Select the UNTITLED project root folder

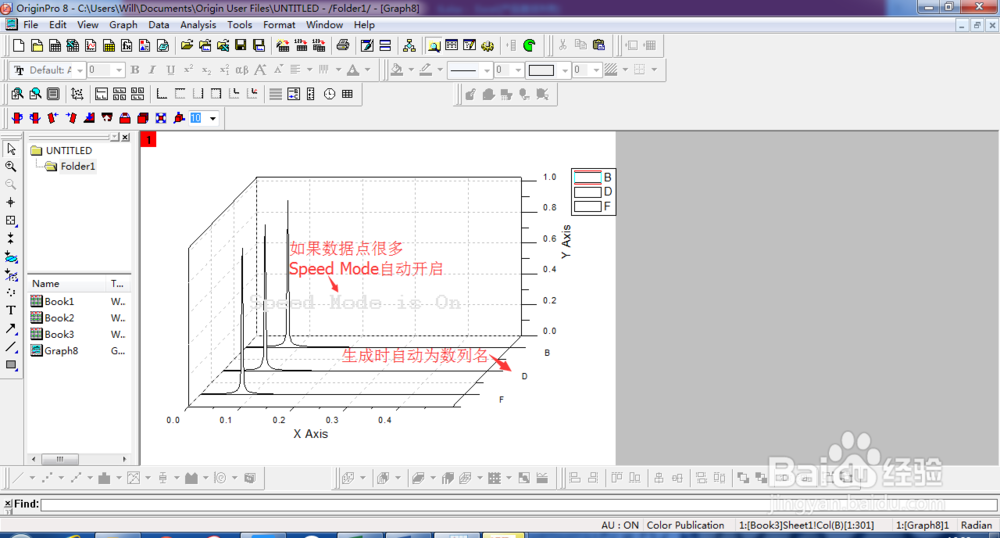(62, 150)
